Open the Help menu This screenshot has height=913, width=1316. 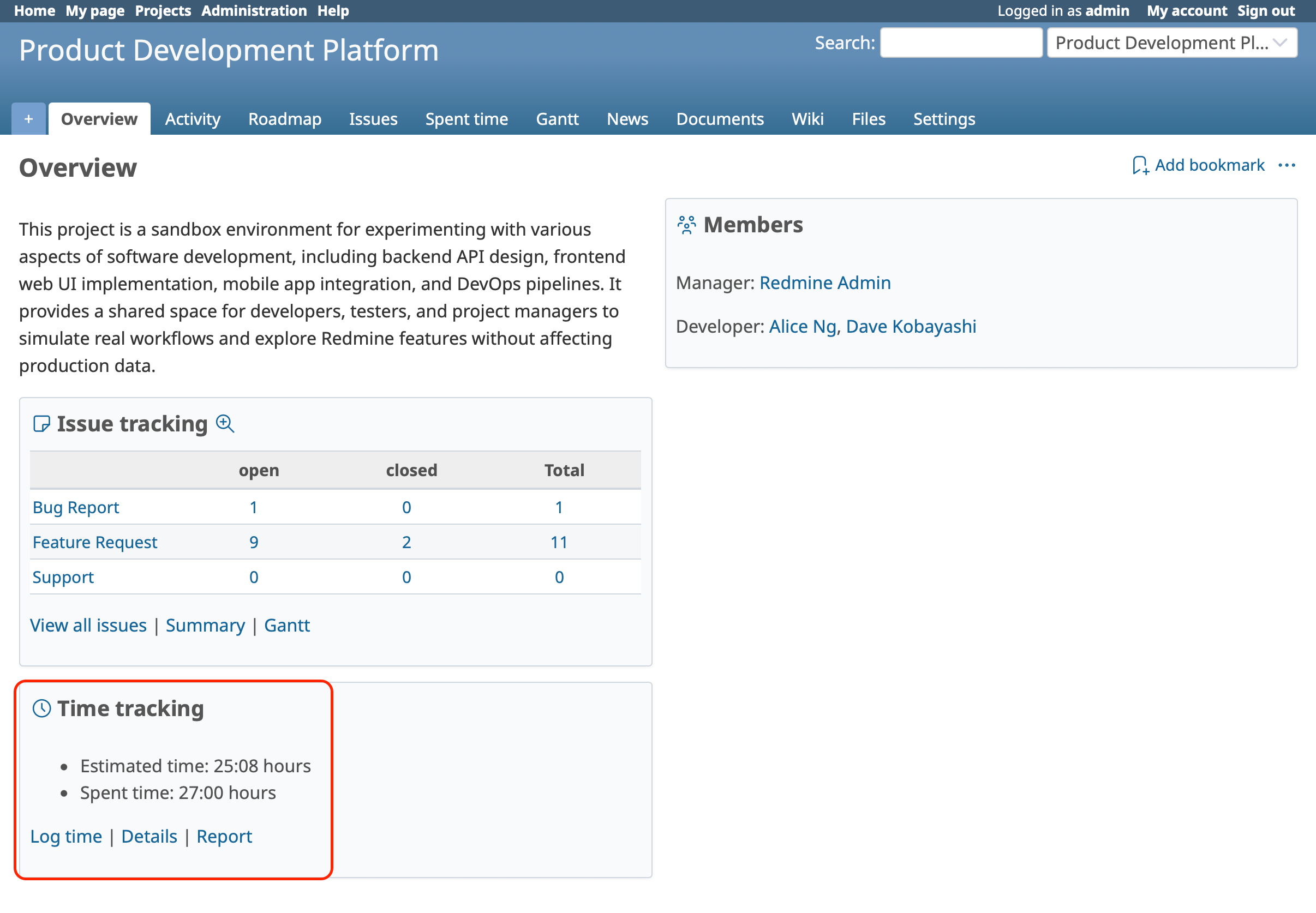coord(333,10)
